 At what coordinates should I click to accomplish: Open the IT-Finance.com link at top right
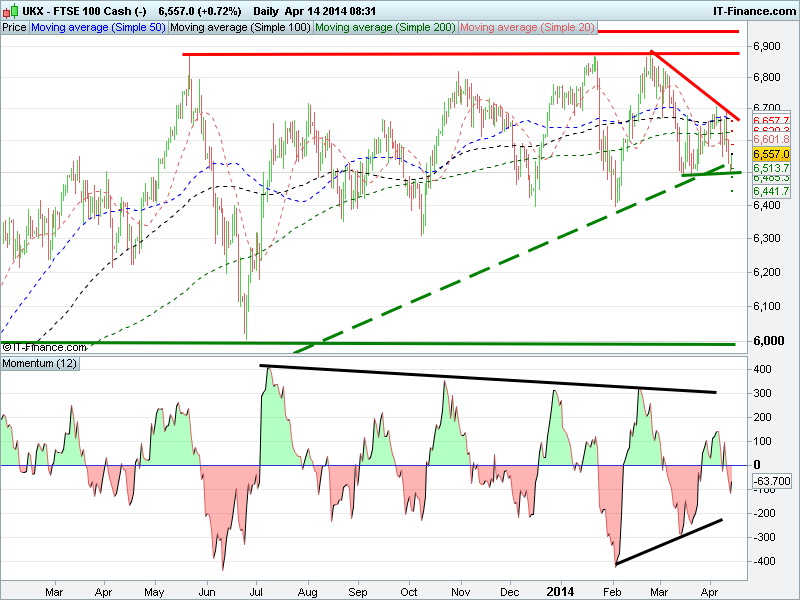[754, 10]
